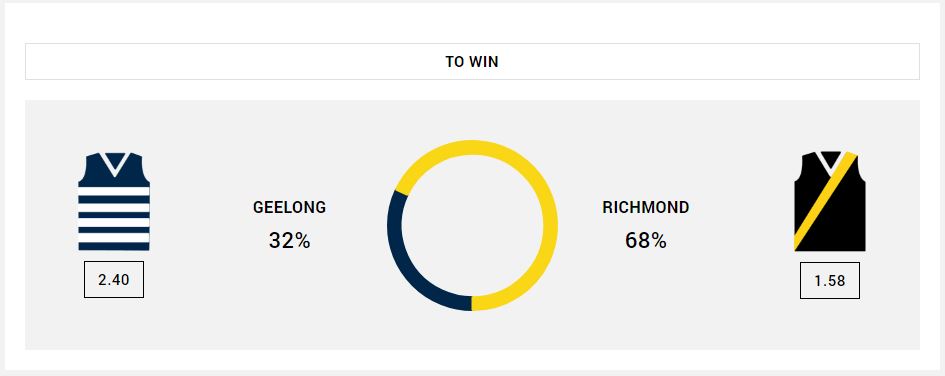This screenshot has height=376, width=945.
Task: Click the Geelong navy-and-white hooped jersey
Action: pyautogui.click(x=114, y=202)
